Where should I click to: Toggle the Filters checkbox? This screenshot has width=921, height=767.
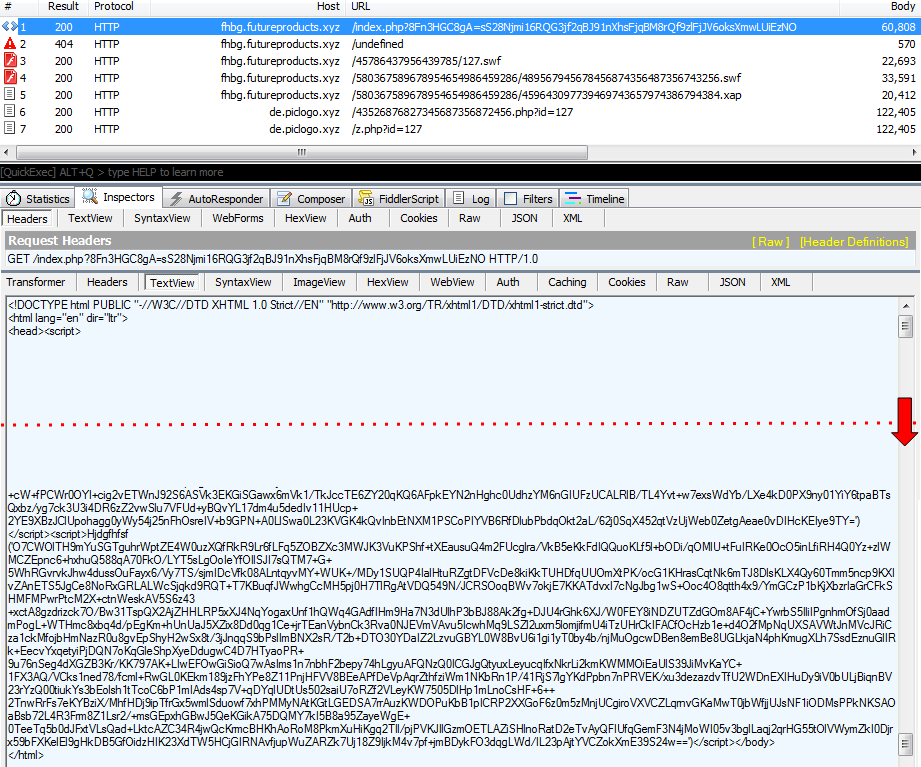510,199
